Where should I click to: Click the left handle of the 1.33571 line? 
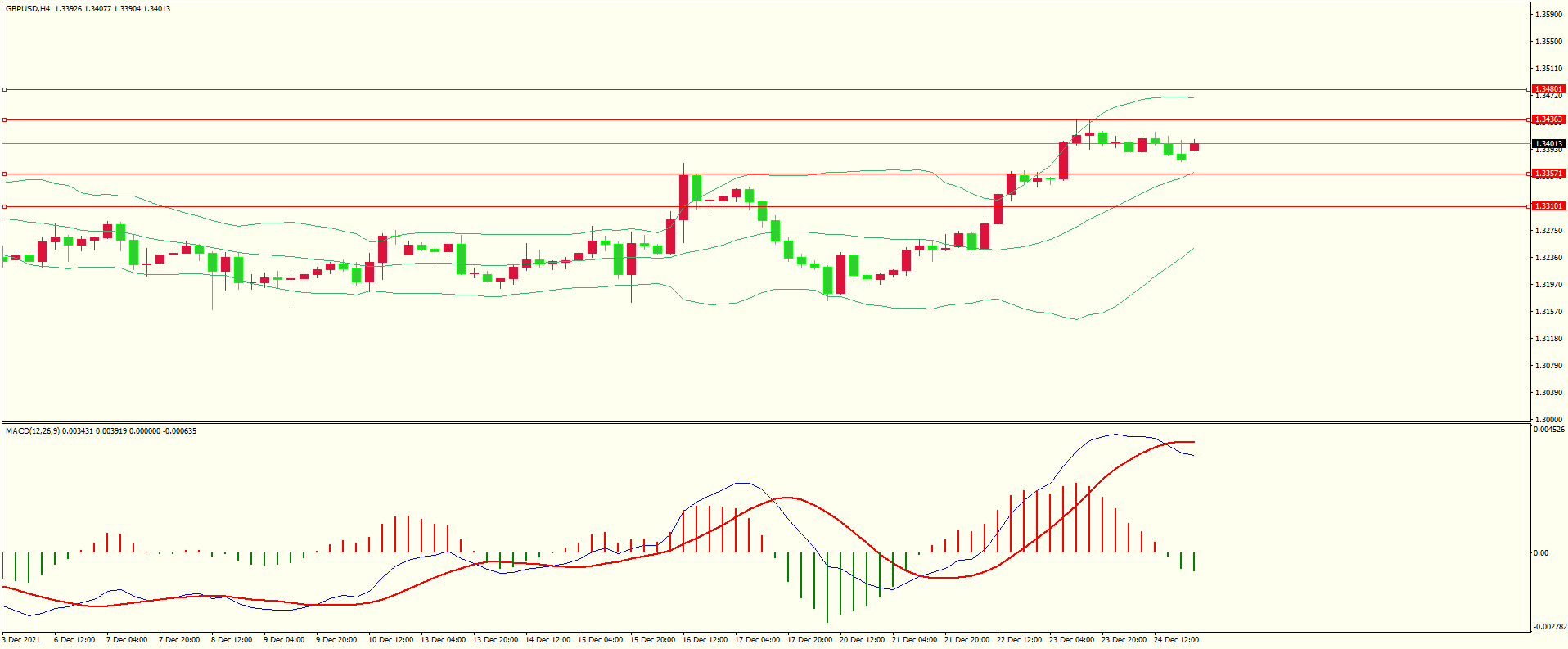point(4,174)
